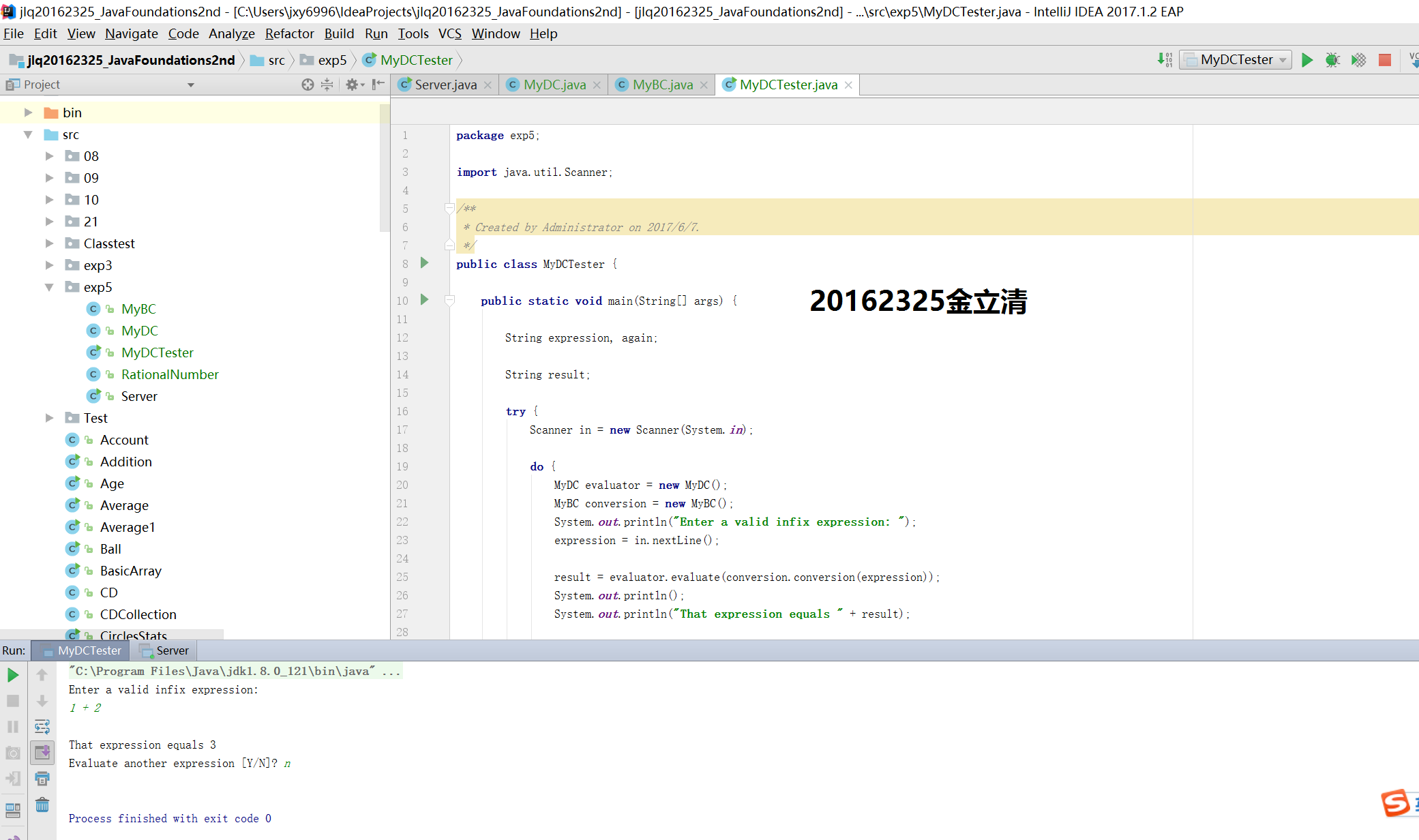Select the MyBC class in the project tree

[138, 309]
